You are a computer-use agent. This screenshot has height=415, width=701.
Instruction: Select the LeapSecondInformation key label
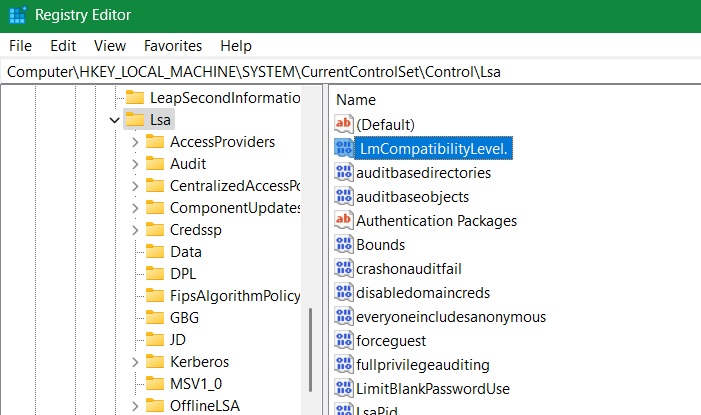225,97
